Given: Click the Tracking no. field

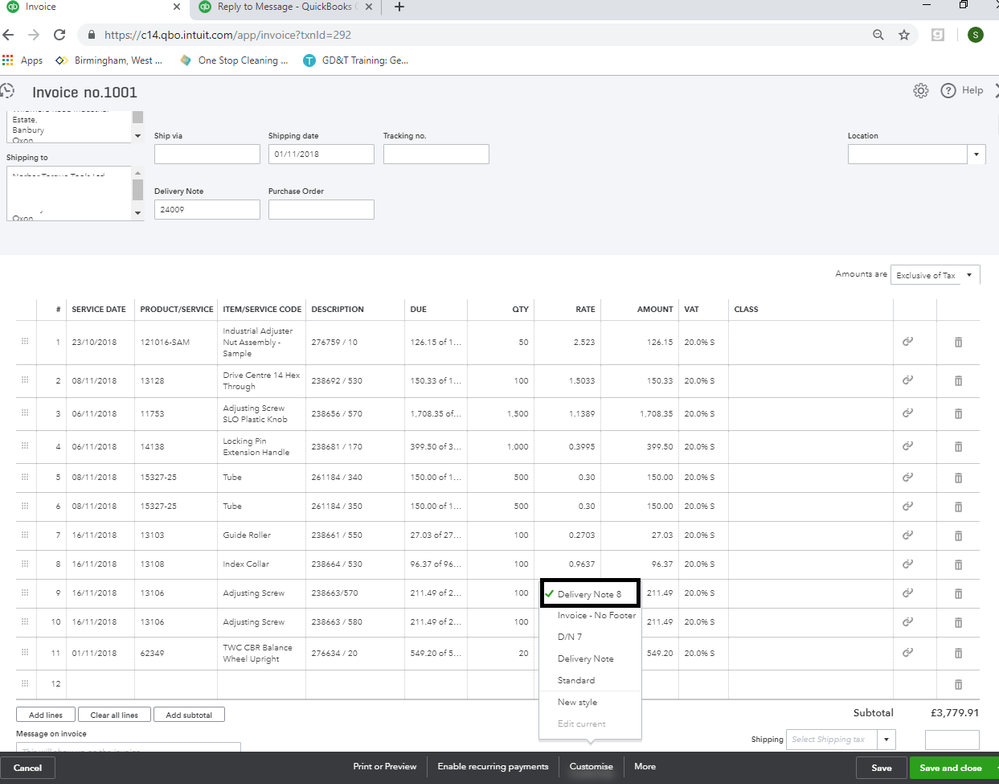Looking at the screenshot, I should pyautogui.click(x=436, y=154).
